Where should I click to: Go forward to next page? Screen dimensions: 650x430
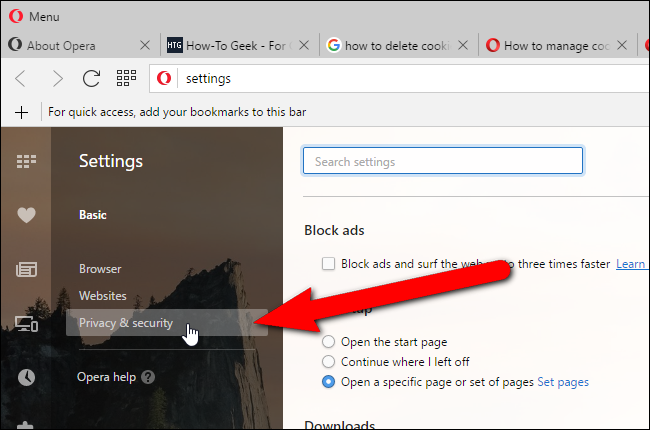point(57,78)
